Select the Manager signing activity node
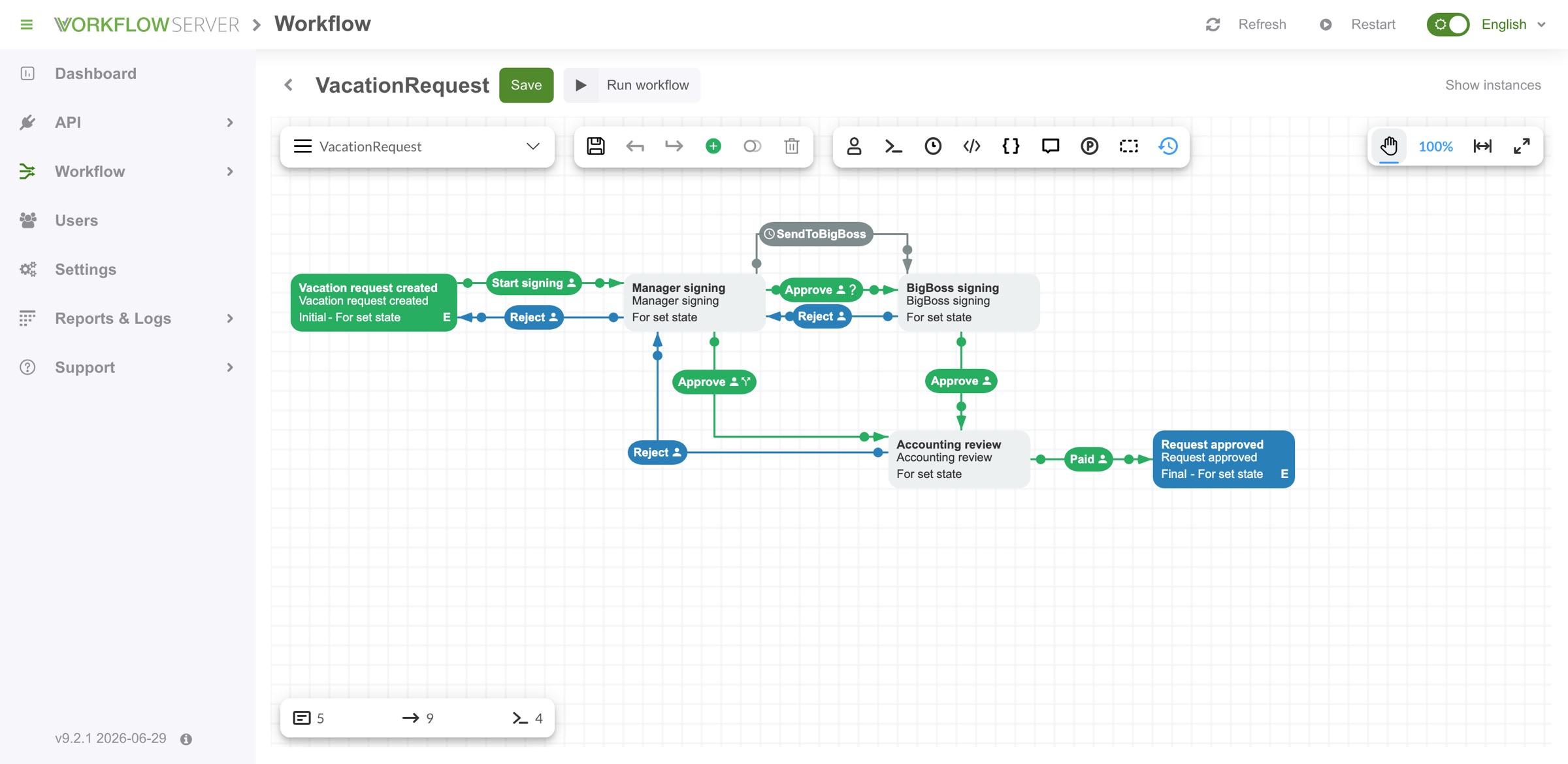1568x764 pixels. click(694, 302)
